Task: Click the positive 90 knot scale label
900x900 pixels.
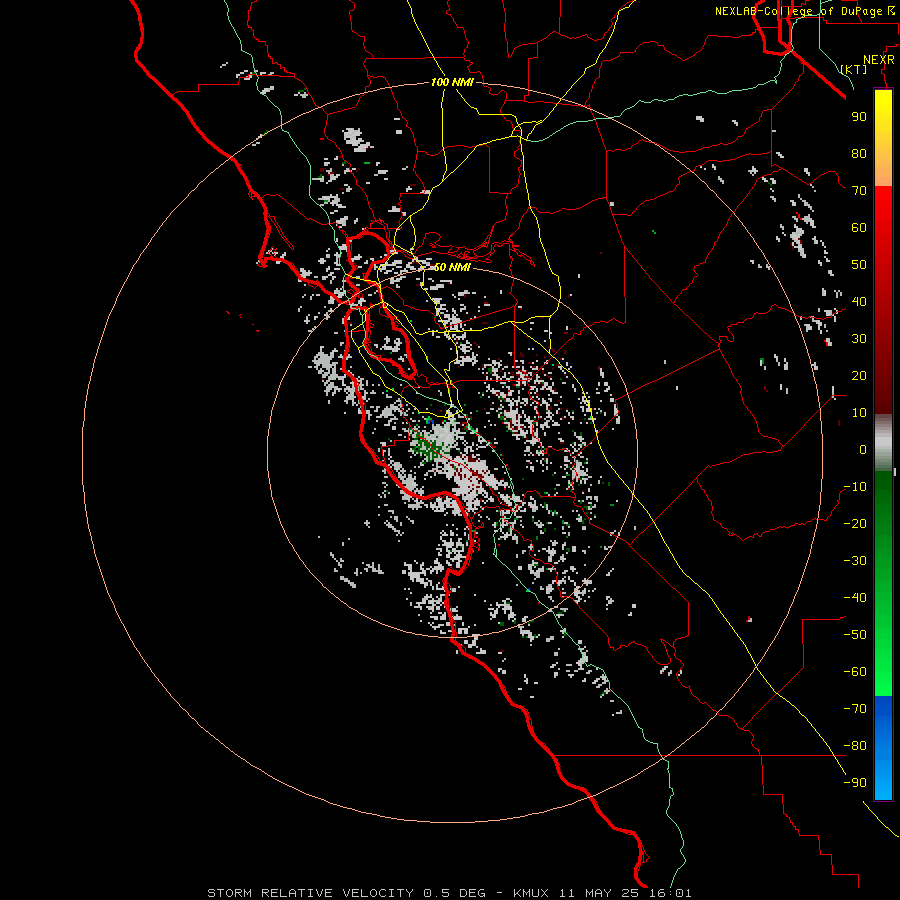Action: pos(859,117)
